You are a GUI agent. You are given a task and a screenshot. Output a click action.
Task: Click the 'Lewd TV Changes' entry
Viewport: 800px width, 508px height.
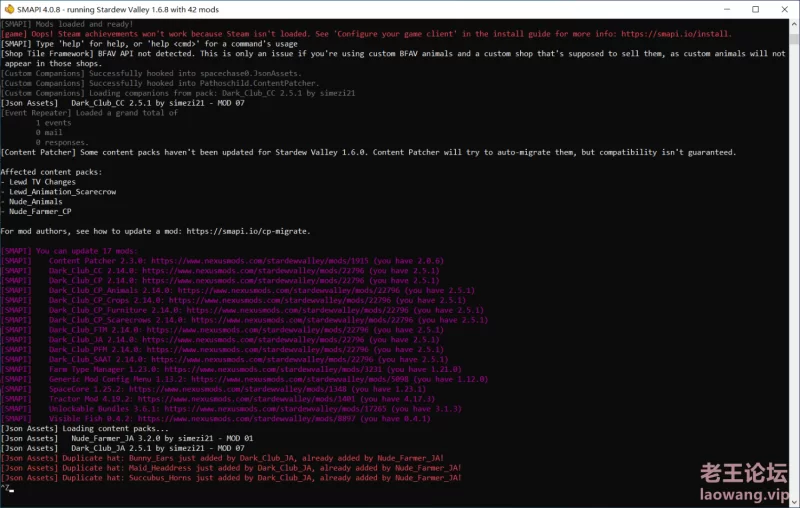pos(42,182)
